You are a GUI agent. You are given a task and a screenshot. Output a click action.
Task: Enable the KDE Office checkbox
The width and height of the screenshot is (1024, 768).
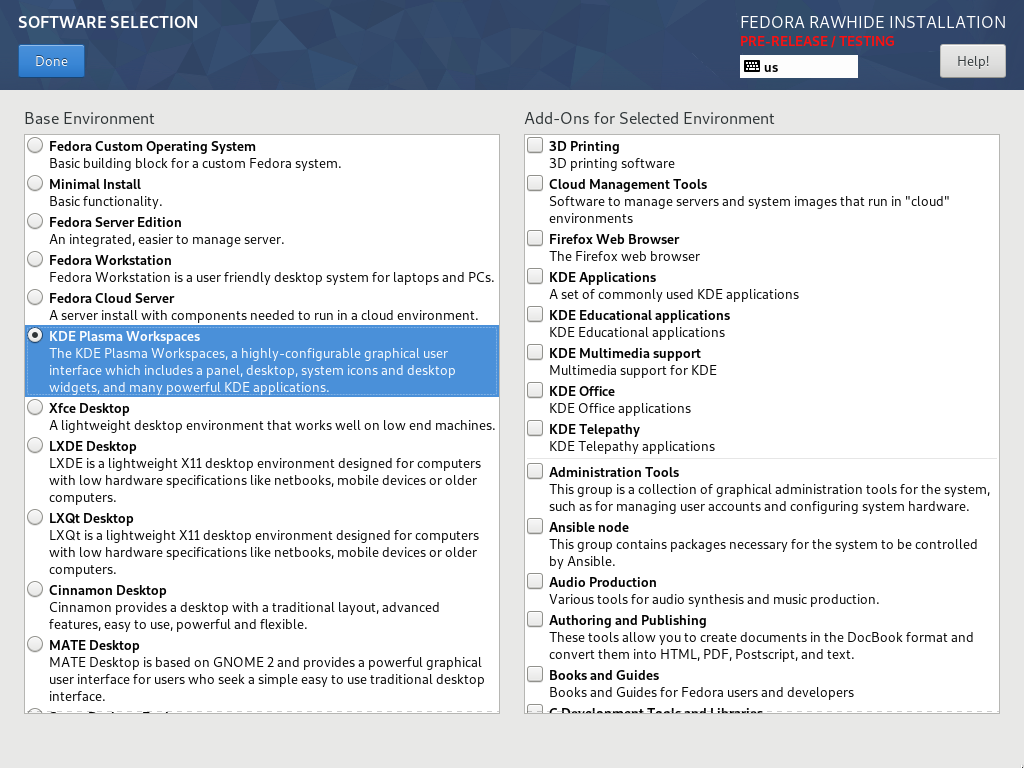[535, 390]
